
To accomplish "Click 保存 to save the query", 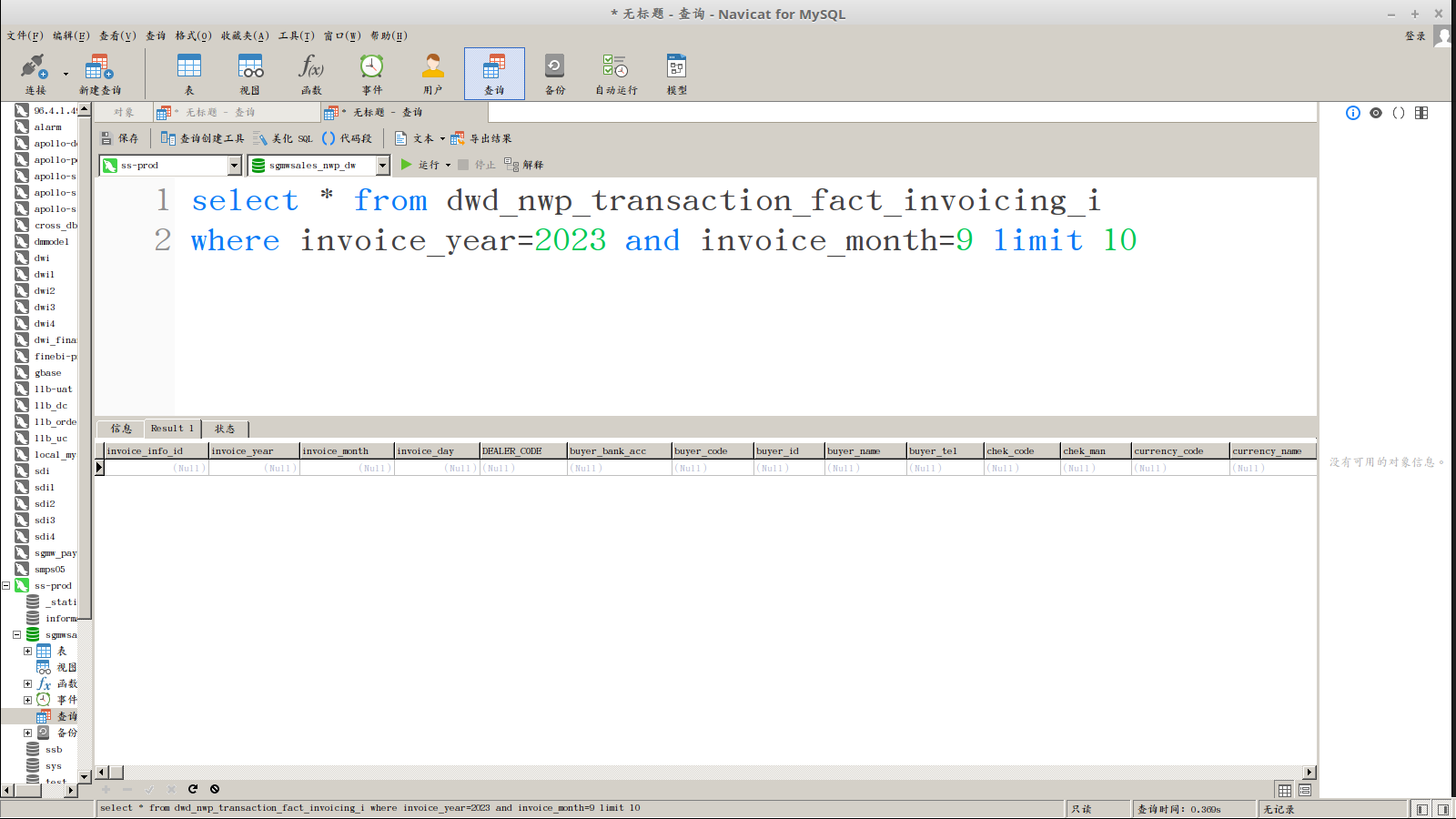I will click(x=120, y=138).
